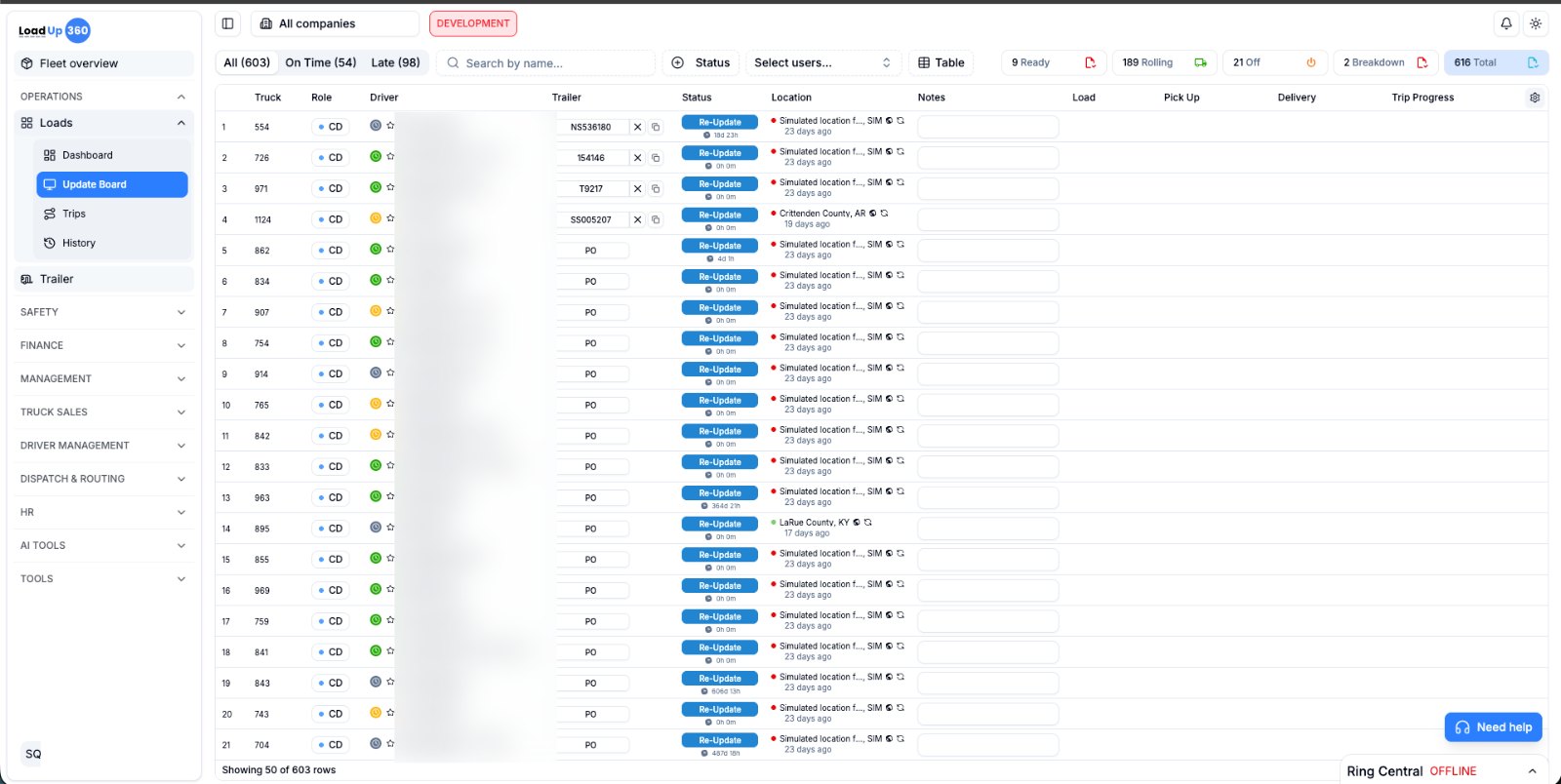Click Notes field for truck 554

pyautogui.click(x=988, y=127)
